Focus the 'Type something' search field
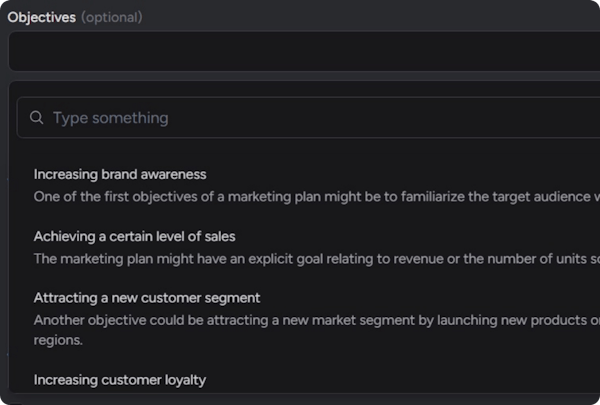This screenshot has width=600, height=405. pyautogui.click(x=300, y=118)
